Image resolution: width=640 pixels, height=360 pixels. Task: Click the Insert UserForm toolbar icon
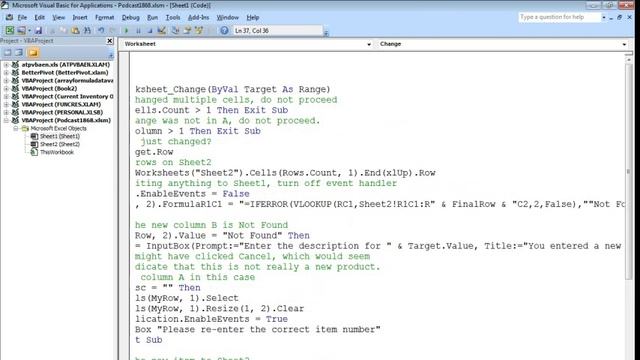click(21, 30)
